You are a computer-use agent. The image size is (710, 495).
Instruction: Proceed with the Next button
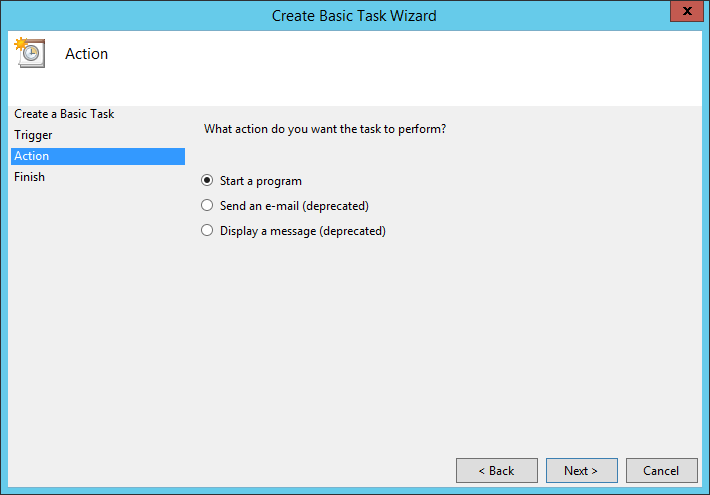[581, 471]
